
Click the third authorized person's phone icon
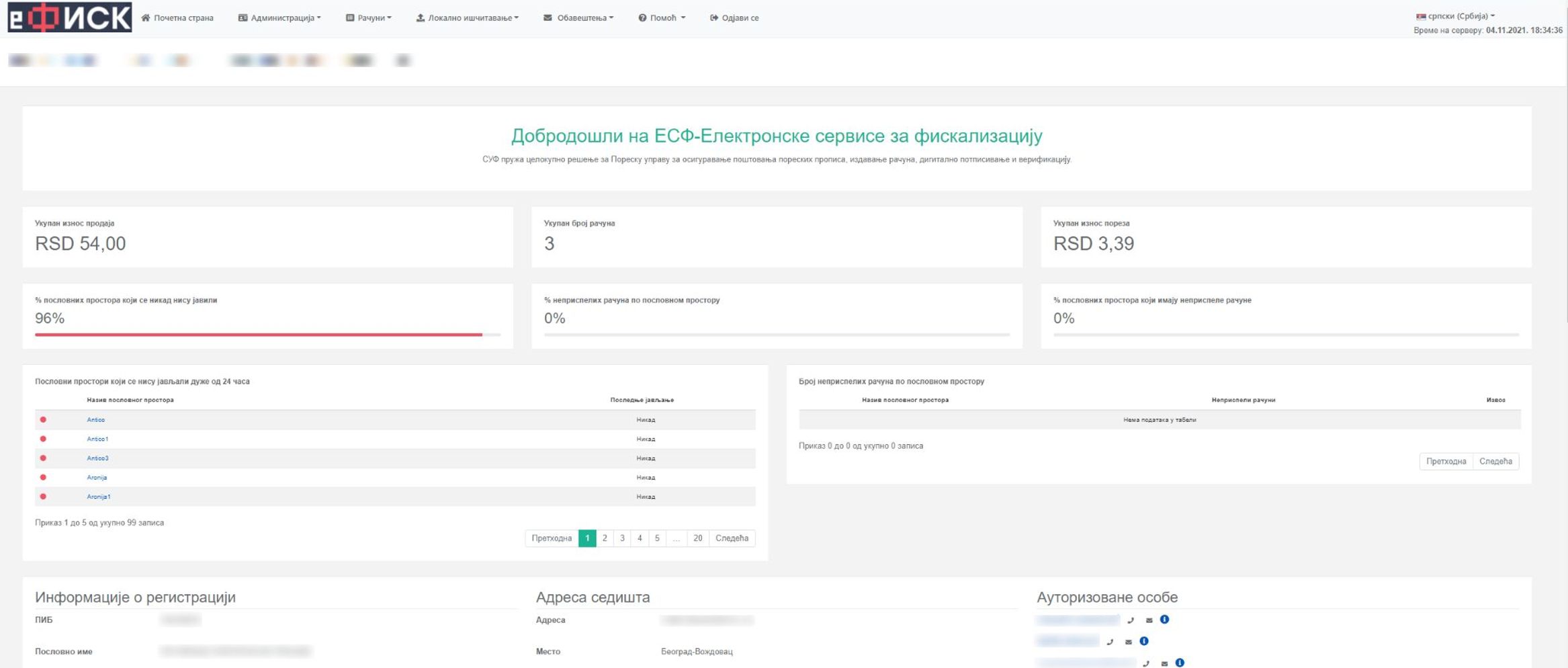pos(1146,663)
